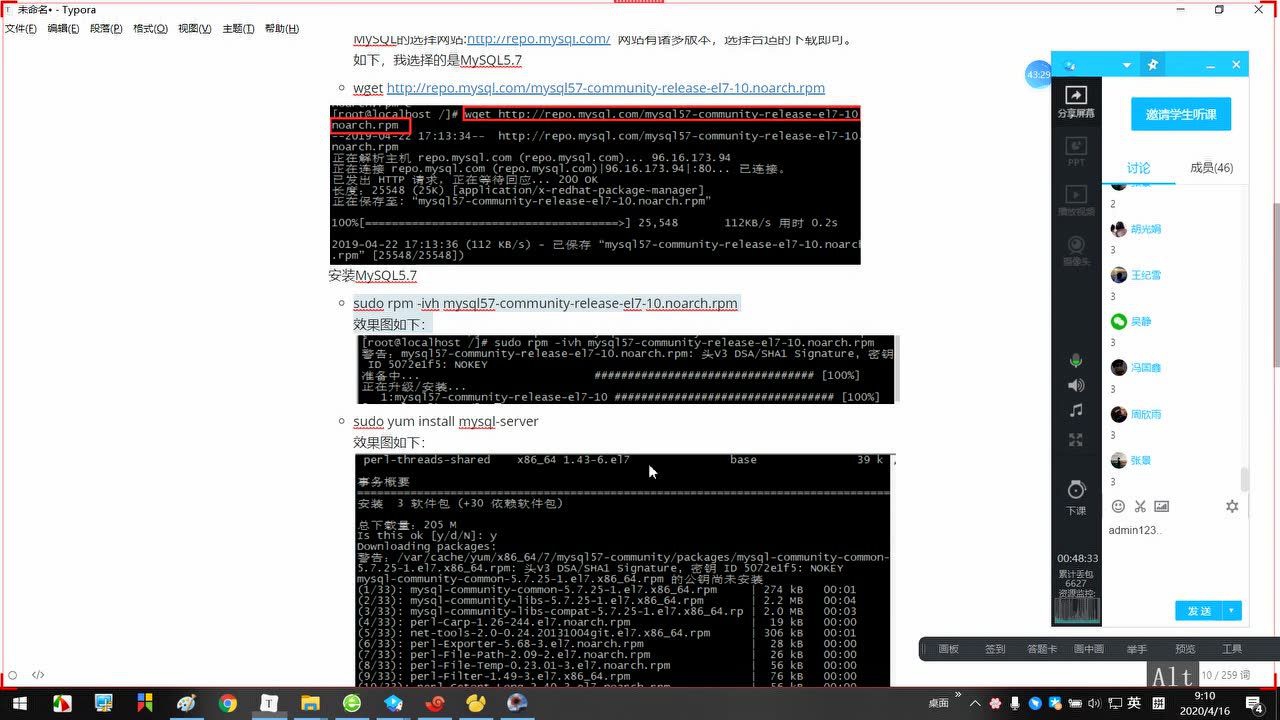The width and height of the screenshot is (1280, 720).
Task: Open chat settings gear icon
Action: (x=1232, y=507)
